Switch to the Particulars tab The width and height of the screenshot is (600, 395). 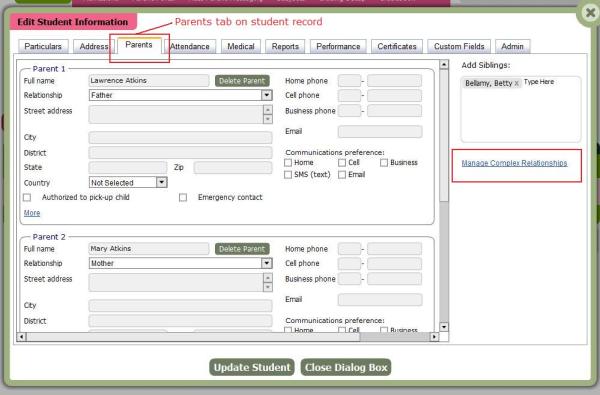tap(43, 46)
